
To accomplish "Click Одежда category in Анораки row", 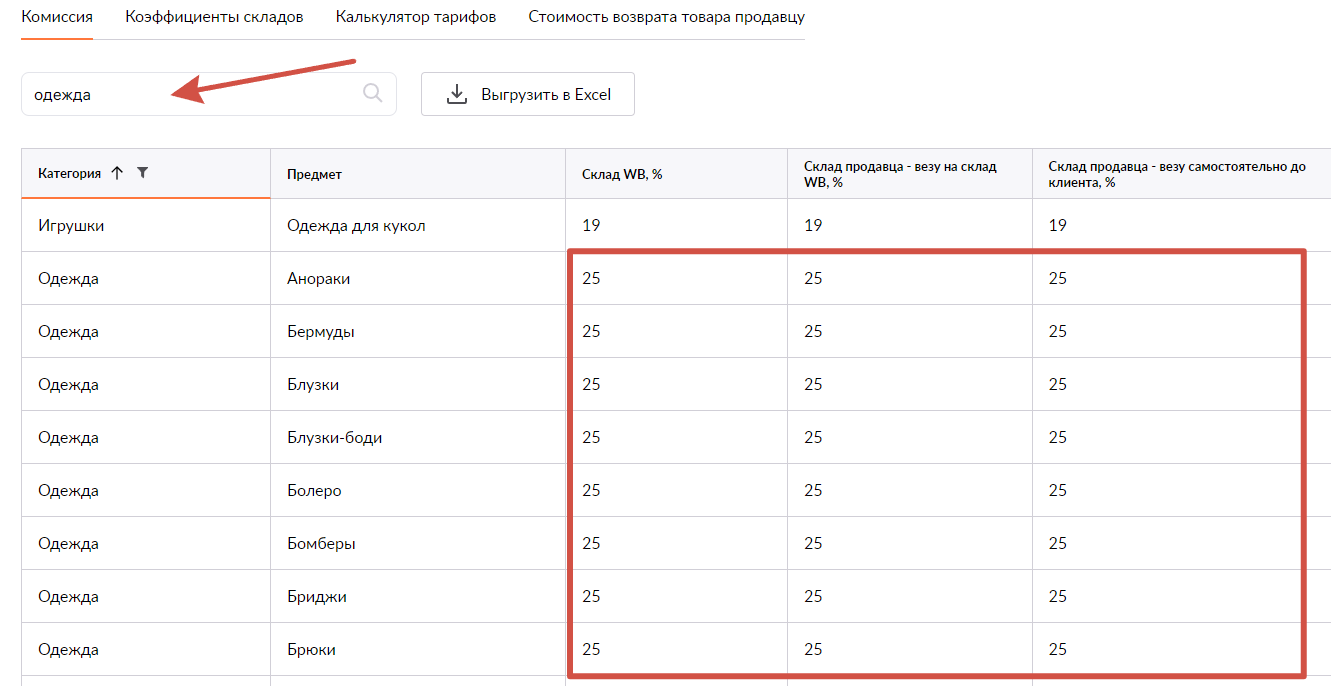I will coord(68,278).
